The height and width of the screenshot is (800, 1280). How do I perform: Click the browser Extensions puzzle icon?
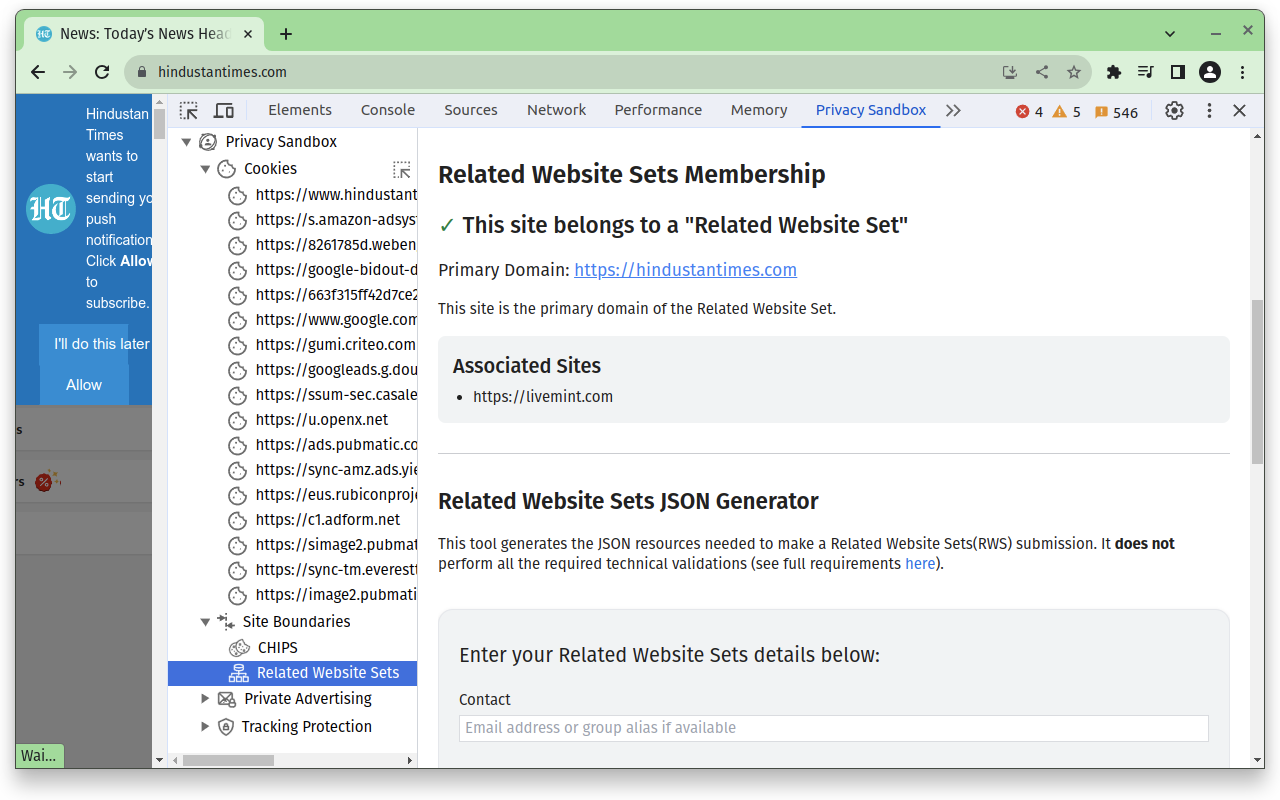click(x=1113, y=71)
